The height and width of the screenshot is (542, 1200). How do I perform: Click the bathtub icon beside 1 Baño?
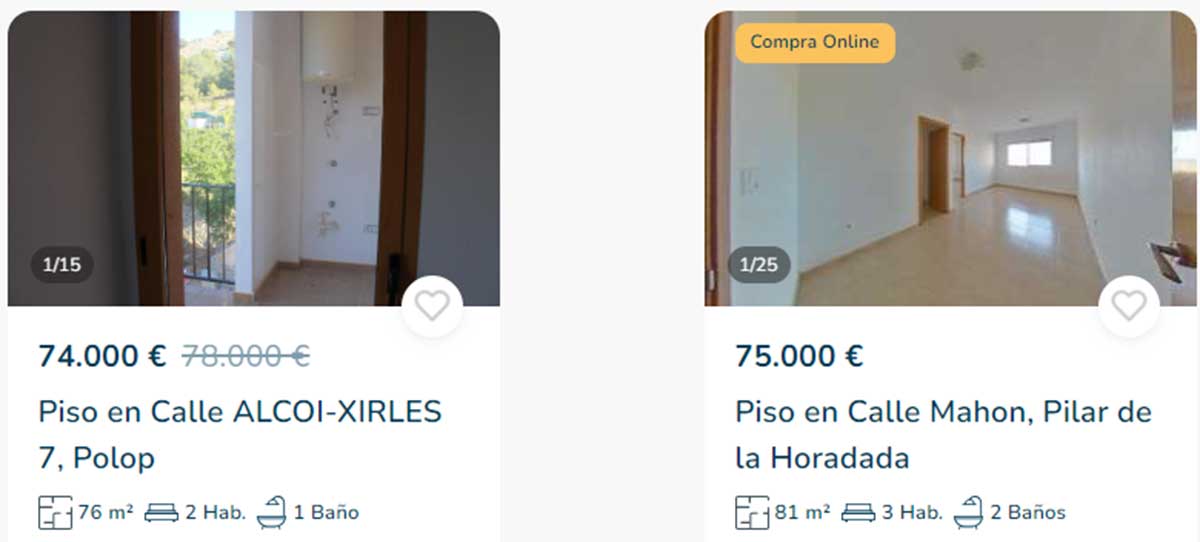[x=271, y=512]
